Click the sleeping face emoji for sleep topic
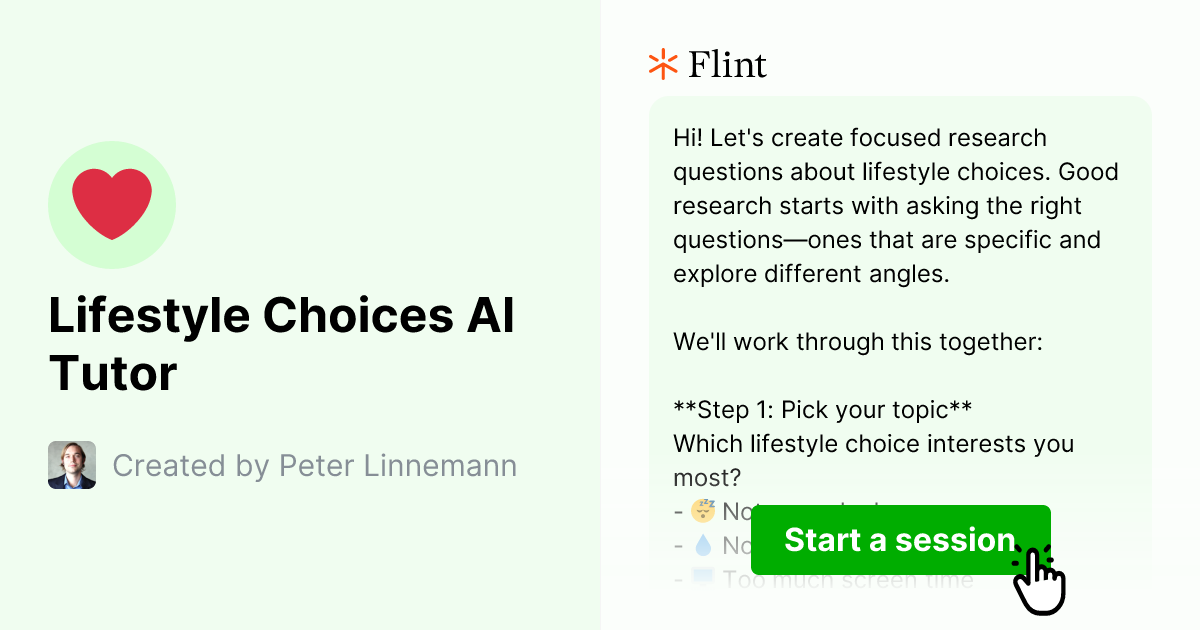This screenshot has height=630, width=1200. [x=703, y=511]
